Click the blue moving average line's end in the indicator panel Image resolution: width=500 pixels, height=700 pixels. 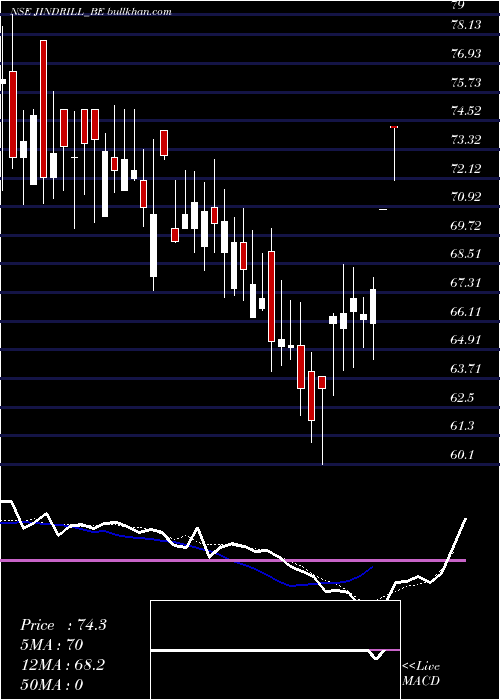click(x=372, y=567)
